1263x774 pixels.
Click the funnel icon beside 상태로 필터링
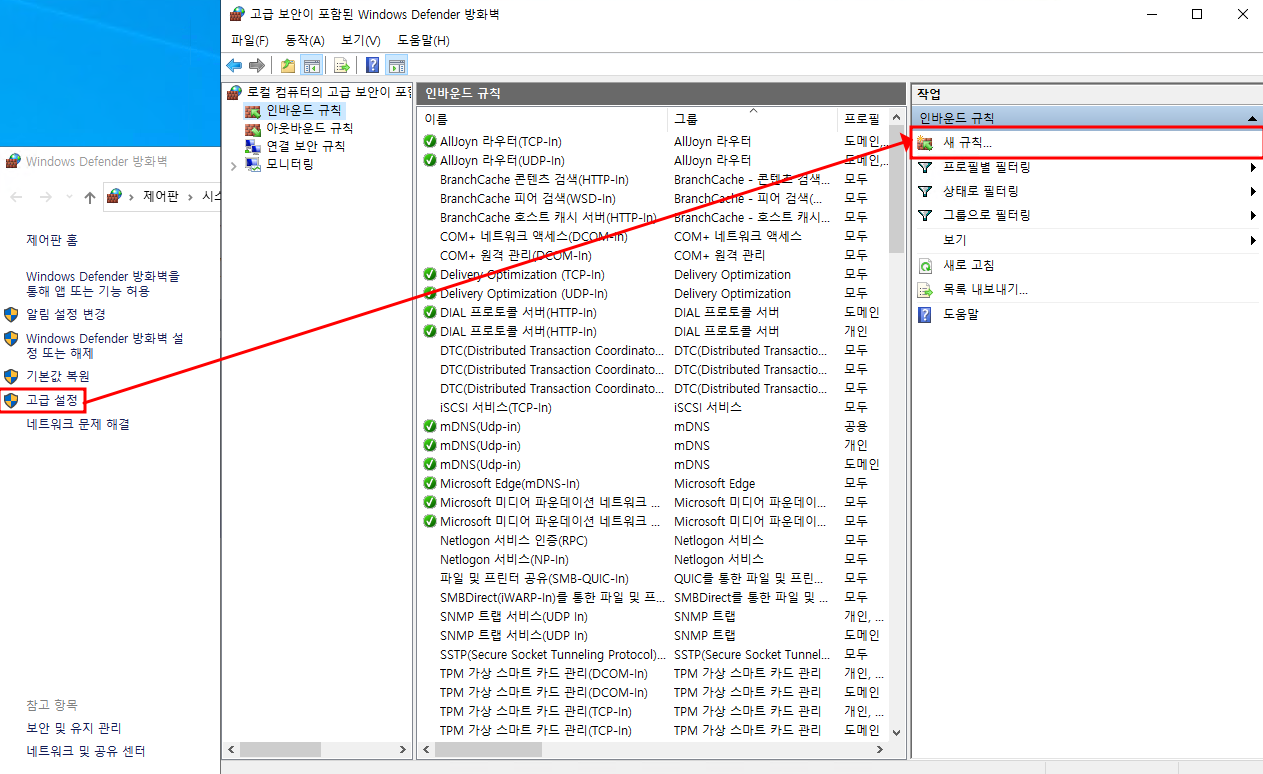click(x=925, y=191)
